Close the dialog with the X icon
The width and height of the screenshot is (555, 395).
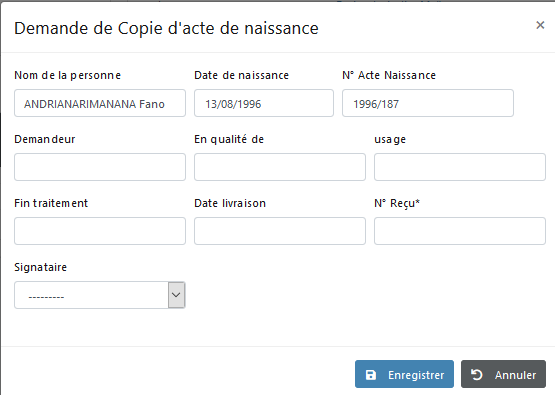point(540,25)
